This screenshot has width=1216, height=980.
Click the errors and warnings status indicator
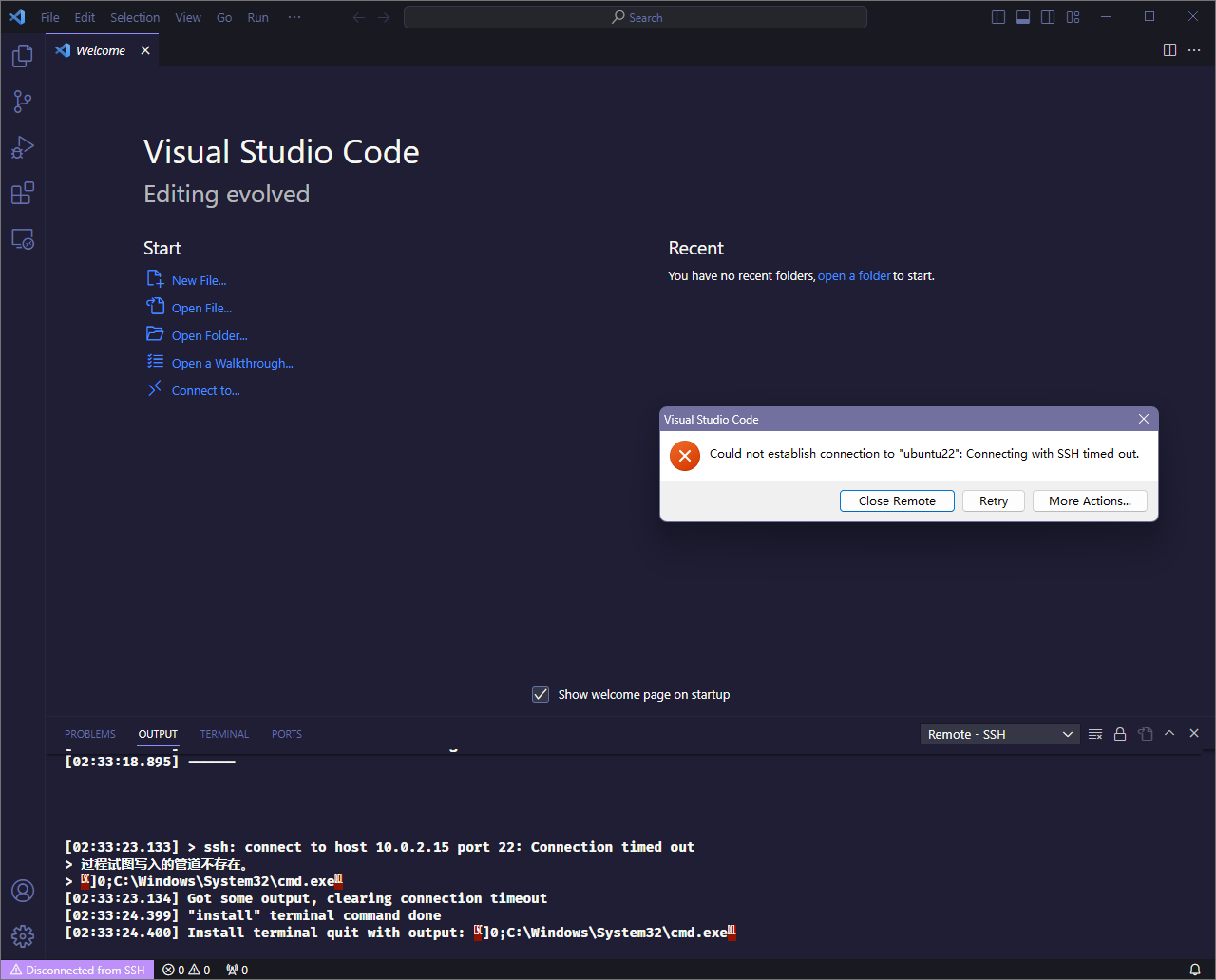[x=186, y=970]
